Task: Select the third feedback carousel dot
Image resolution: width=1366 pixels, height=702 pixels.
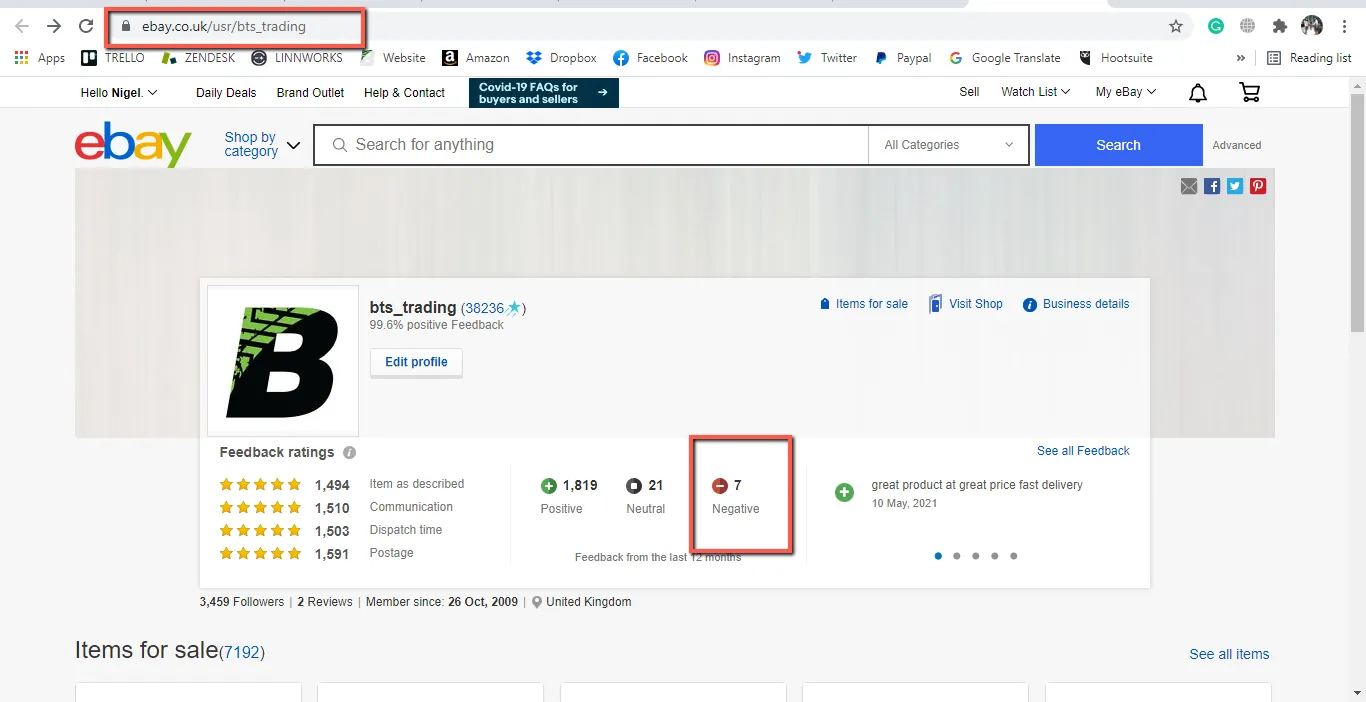Action: [x=976, y=556]
